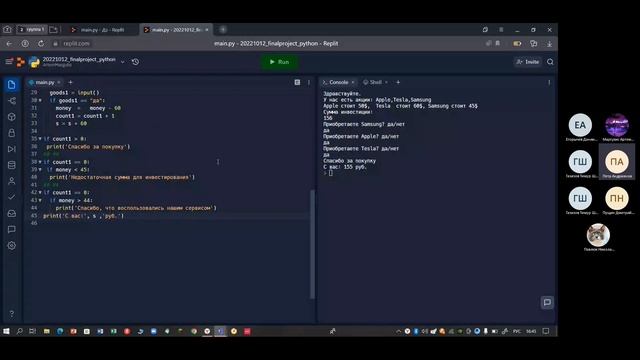The height and width of the screenshot is (360, 640).
Task: Open the Windows notification center
Action: tap(546, 331)
